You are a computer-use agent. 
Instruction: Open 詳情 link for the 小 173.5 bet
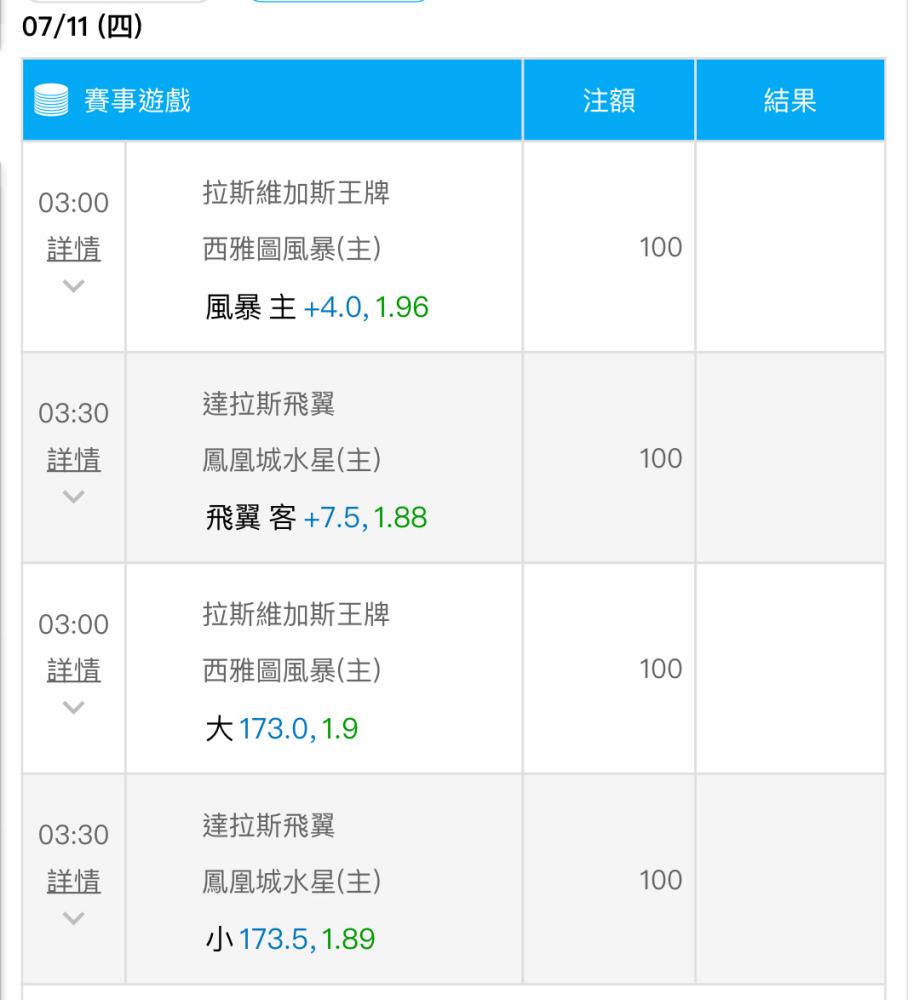[x=74, y=881]
